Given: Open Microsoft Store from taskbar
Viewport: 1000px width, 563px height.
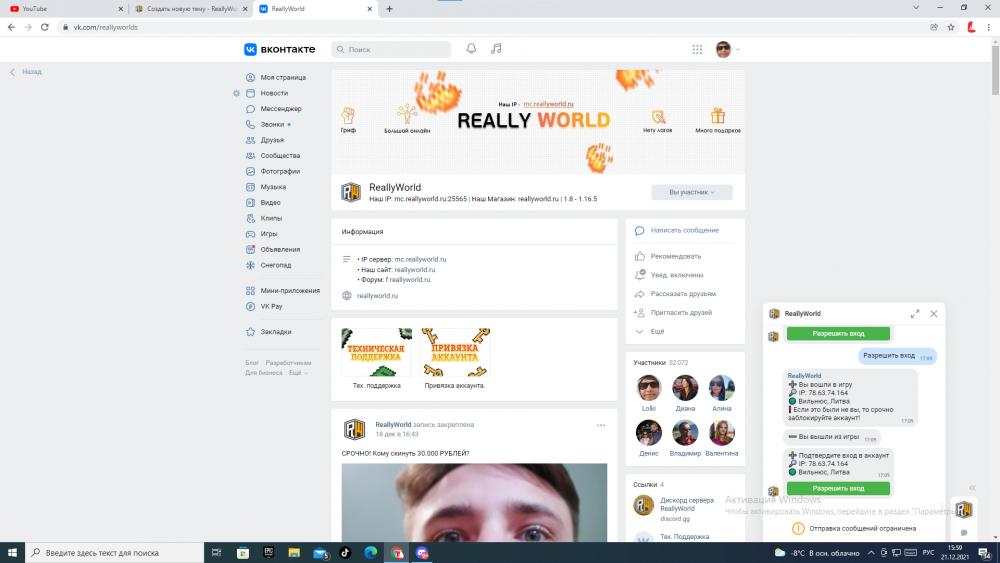Looking at the screenshot, I should 243,553.
